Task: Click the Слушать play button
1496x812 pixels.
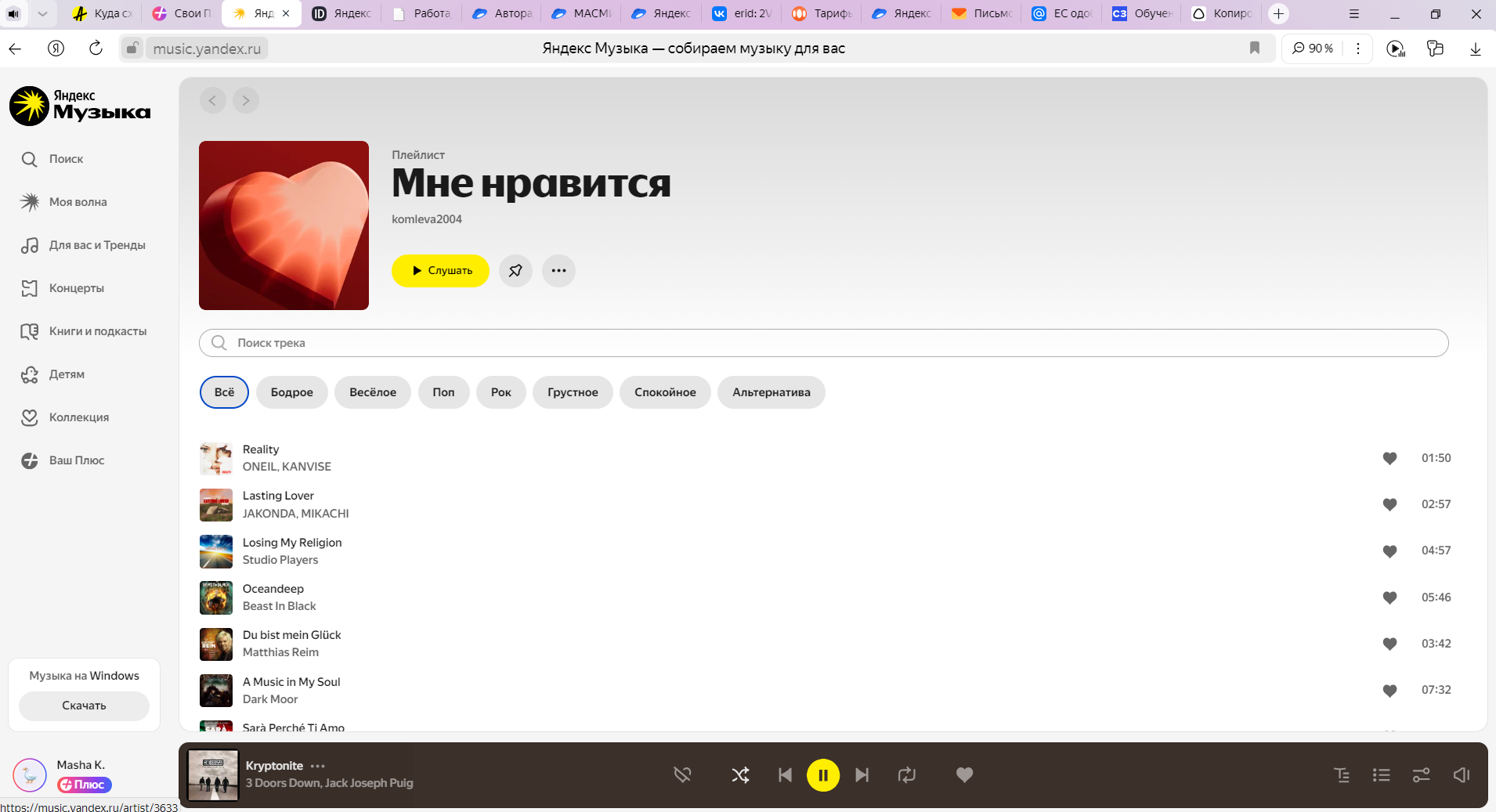Action: [x=440, y=271]
